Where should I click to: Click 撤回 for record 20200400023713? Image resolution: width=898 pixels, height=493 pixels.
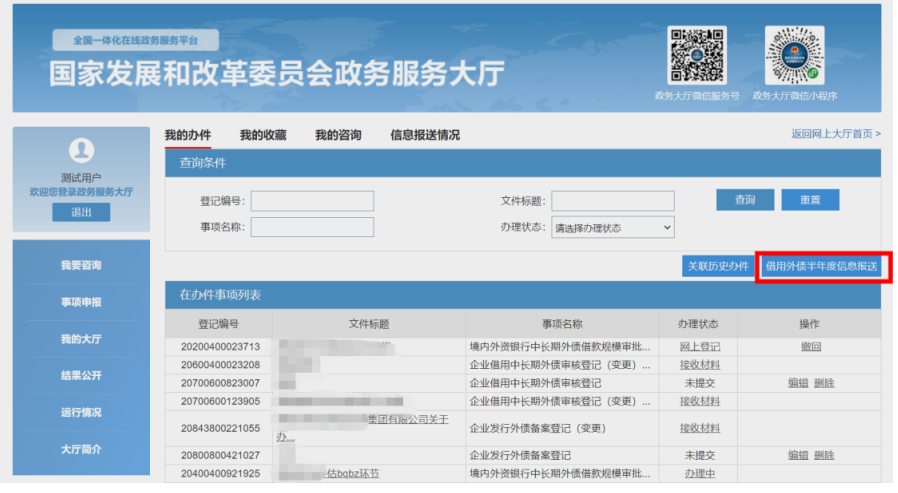tap(810, 346)
